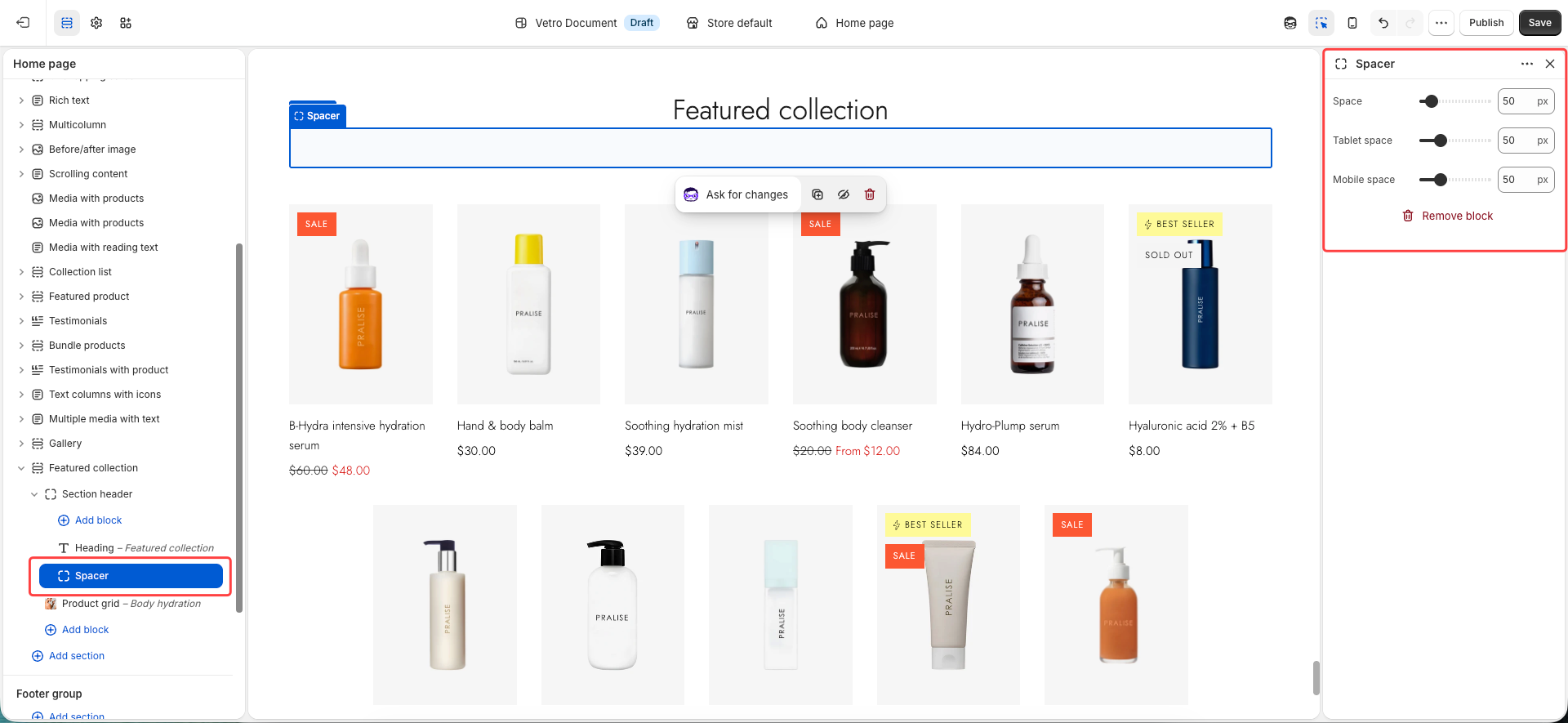
Task: Select the Spacer block in sidebar
Action: [x=131, y=576]
